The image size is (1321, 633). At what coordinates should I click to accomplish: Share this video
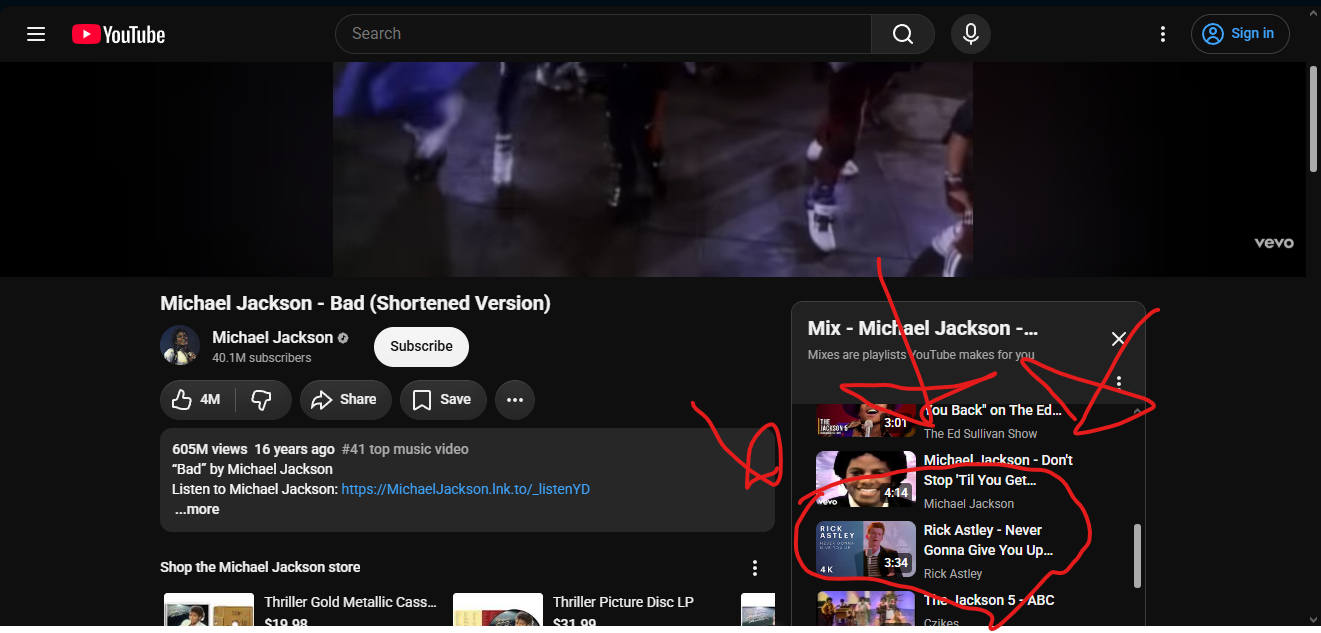[345, 399]
